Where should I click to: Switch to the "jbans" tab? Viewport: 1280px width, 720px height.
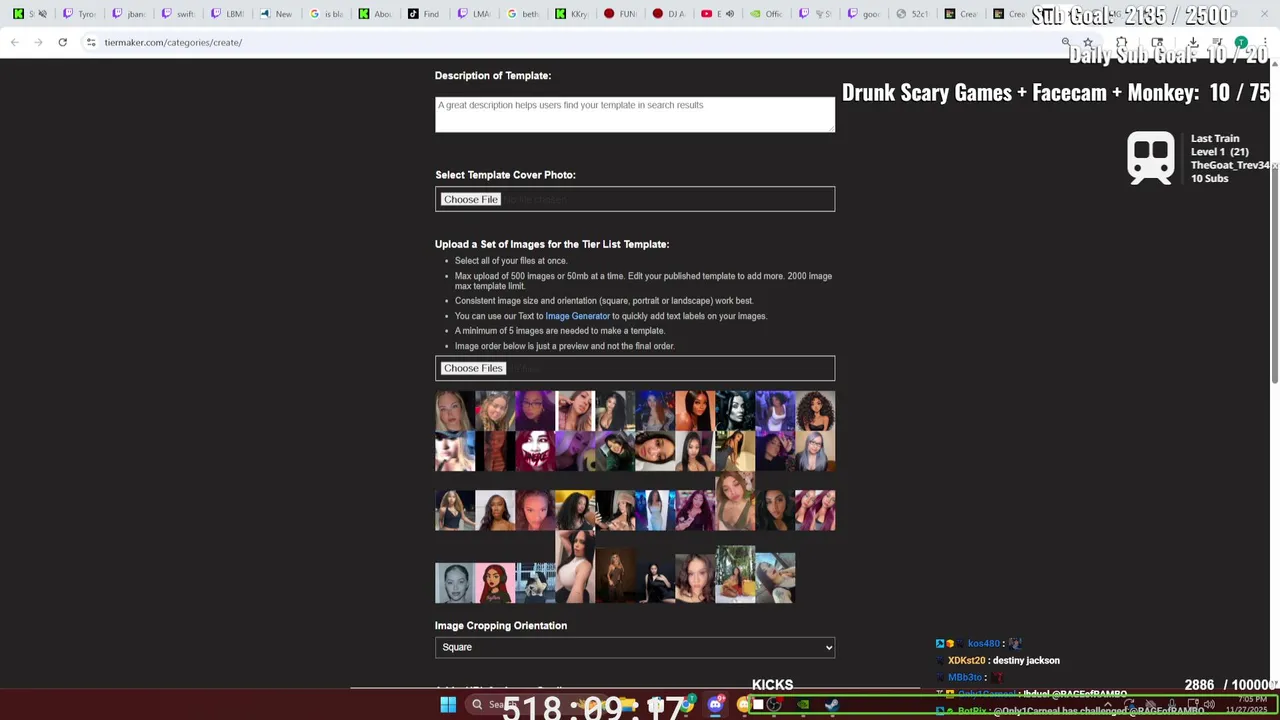129,14
